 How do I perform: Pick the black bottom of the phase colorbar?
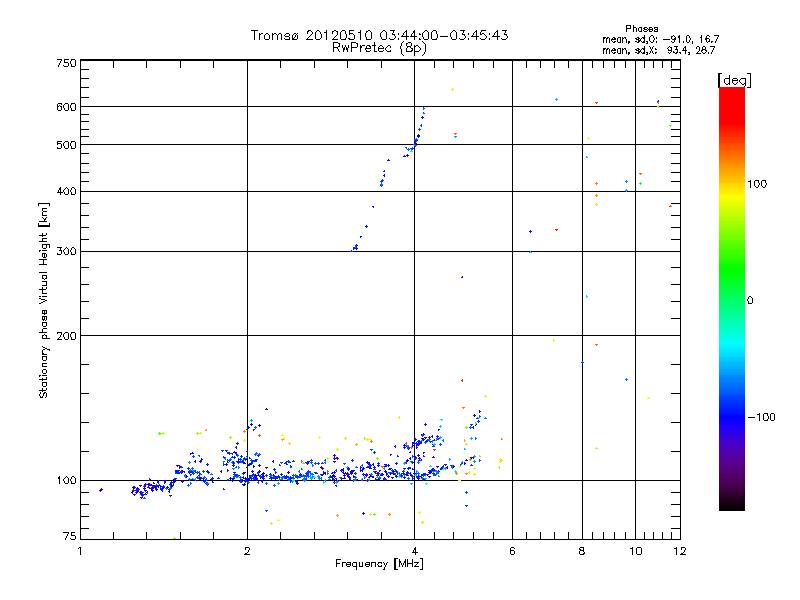click(x=732, y=505)
